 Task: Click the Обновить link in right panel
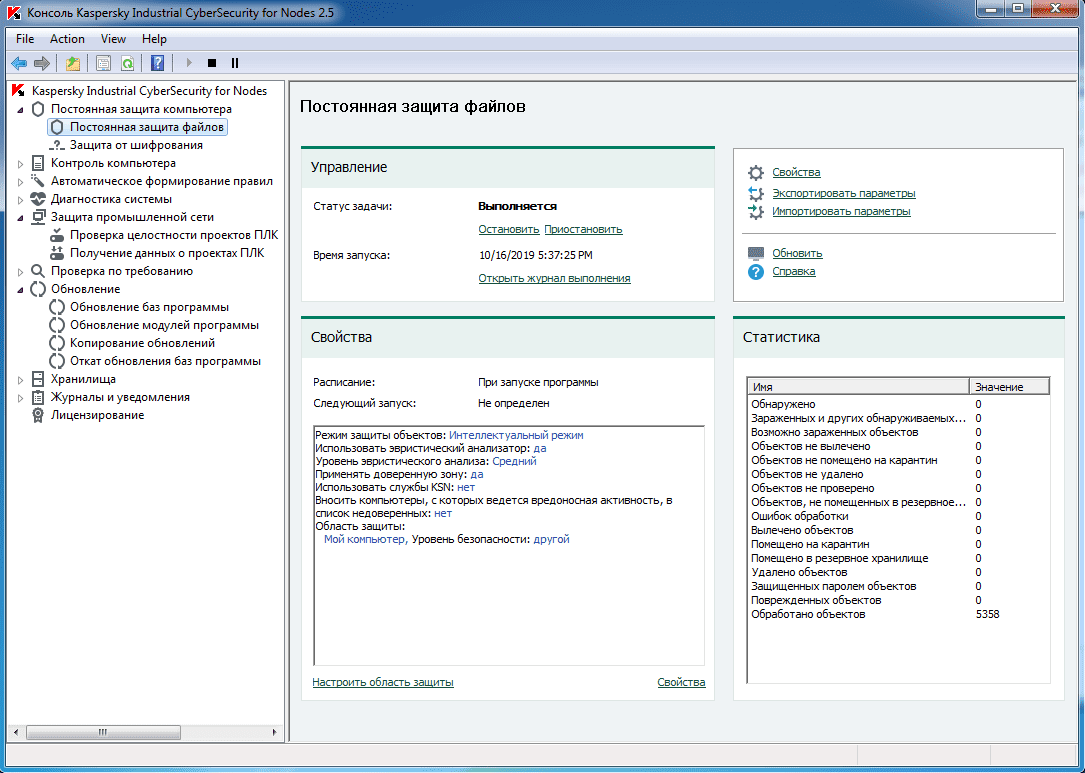pyautogui.click(x=797, y=253)
